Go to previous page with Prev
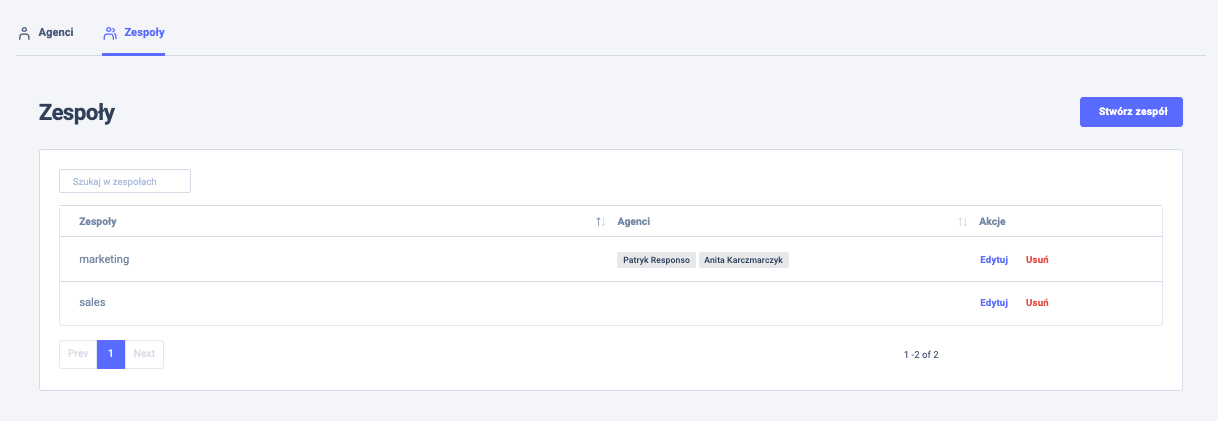Image resolution: width=1218 pixels, height=421 pixels. 78,354
